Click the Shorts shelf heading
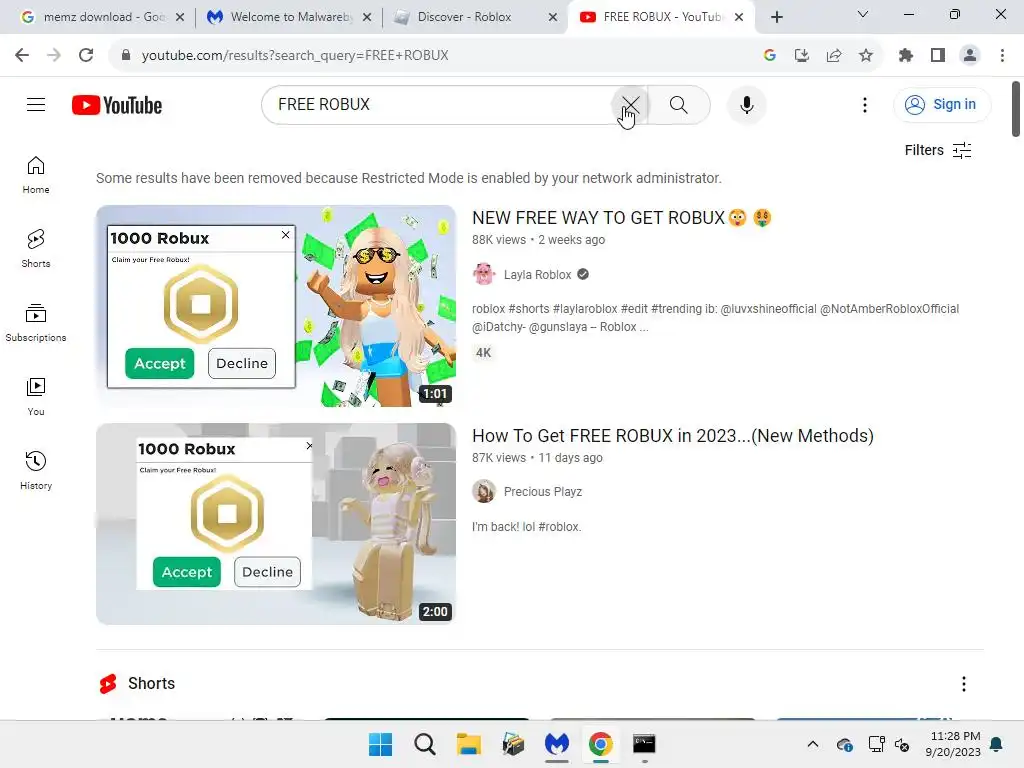The width and height of the screenshot is (1024, 768). [x=152, y=684]
